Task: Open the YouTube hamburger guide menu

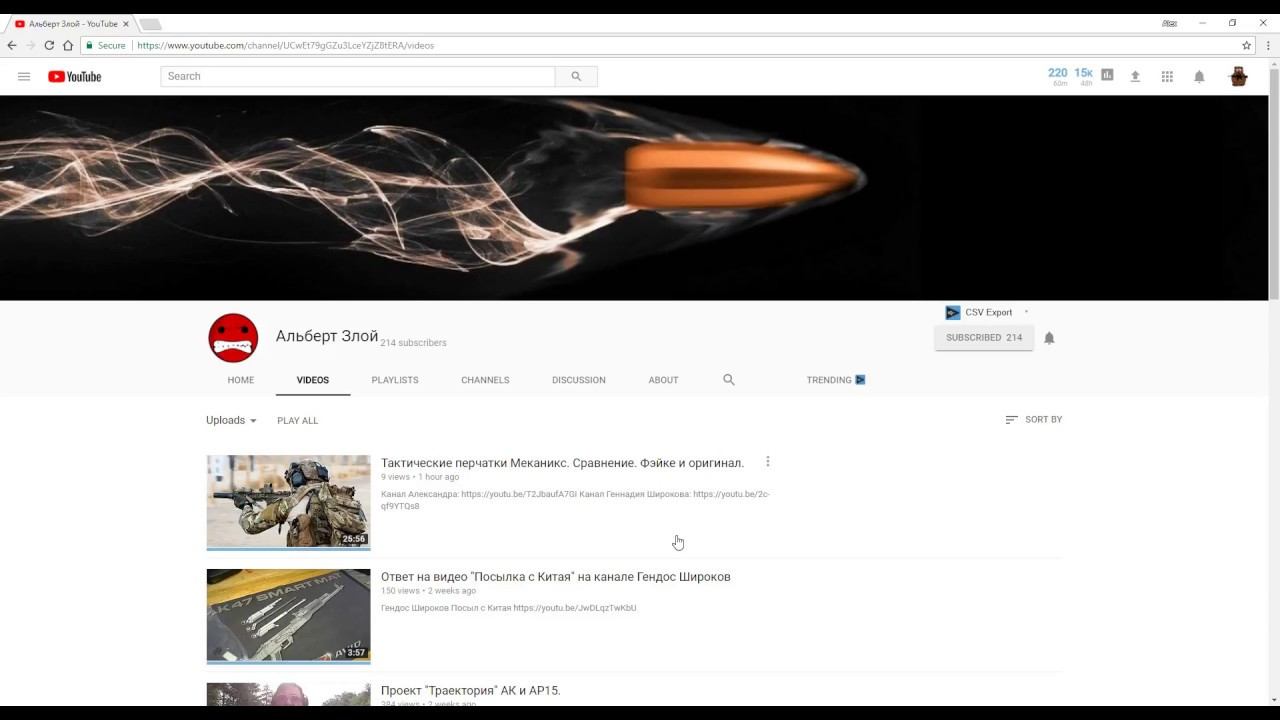Action: click(24, 77)
